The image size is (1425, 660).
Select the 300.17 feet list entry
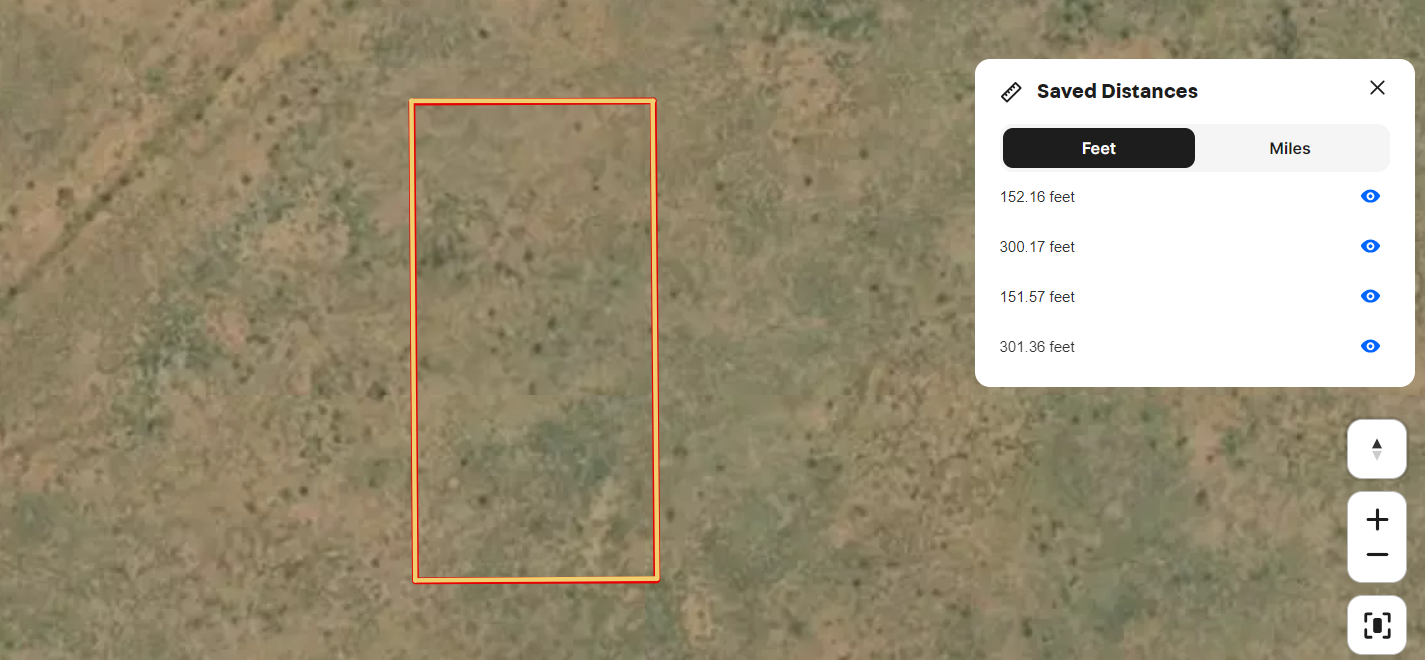coord(1037,247)
